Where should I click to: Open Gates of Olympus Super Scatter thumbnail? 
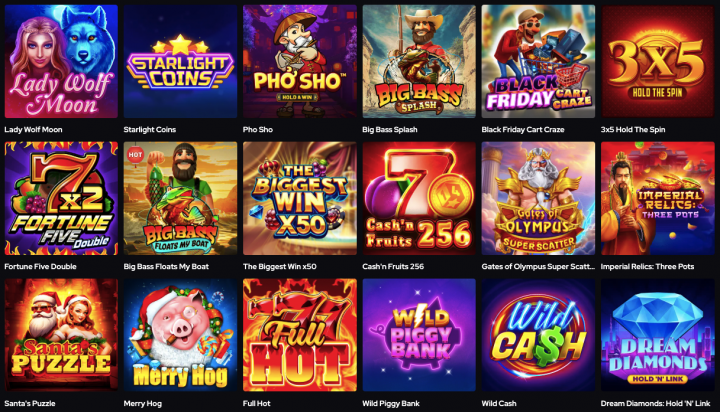(x=538, y=198)
